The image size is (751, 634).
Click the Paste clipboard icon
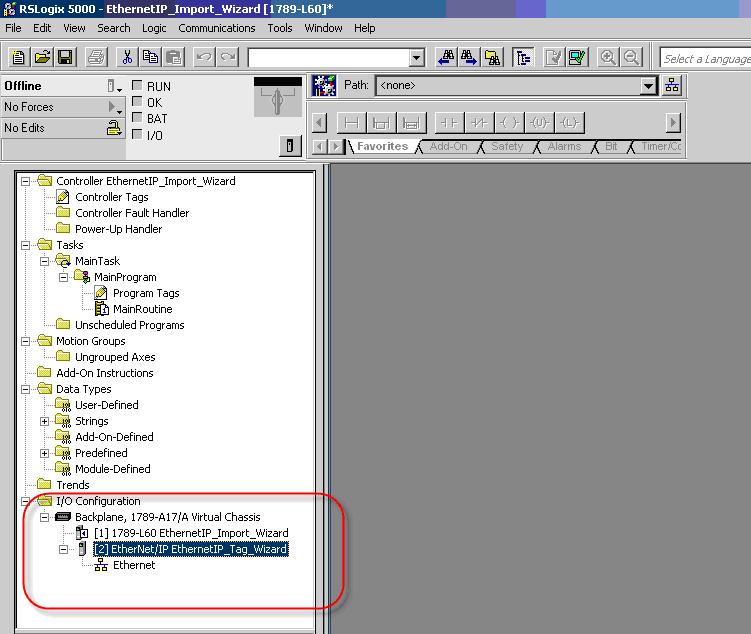click(x=174, y=58)
